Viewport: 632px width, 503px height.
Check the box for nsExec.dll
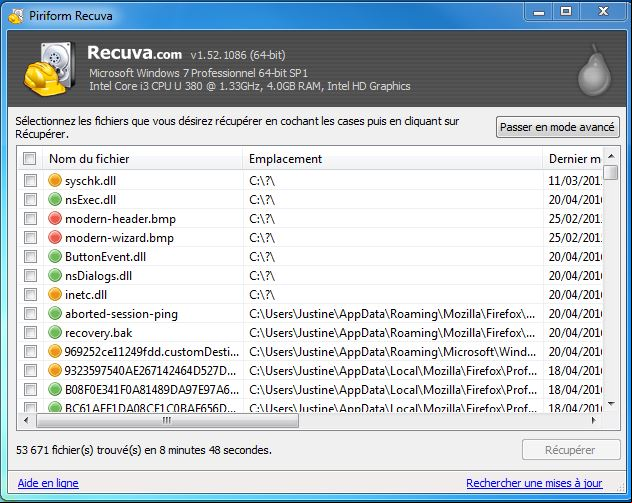pyautogui.click(x=30, y=199)
